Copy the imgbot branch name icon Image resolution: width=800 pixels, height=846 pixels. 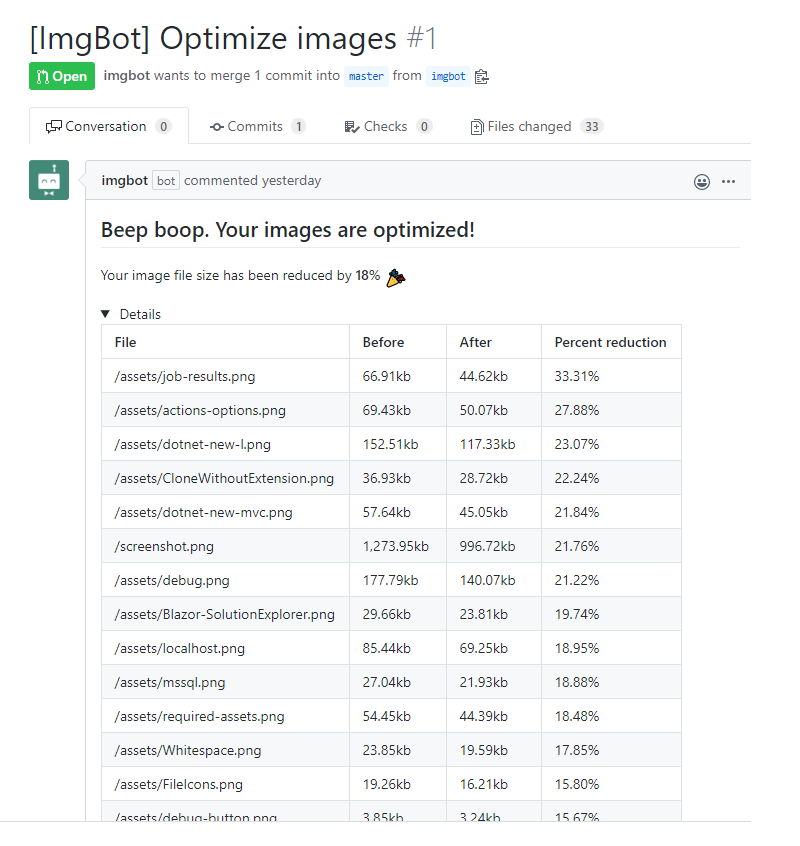481,76
